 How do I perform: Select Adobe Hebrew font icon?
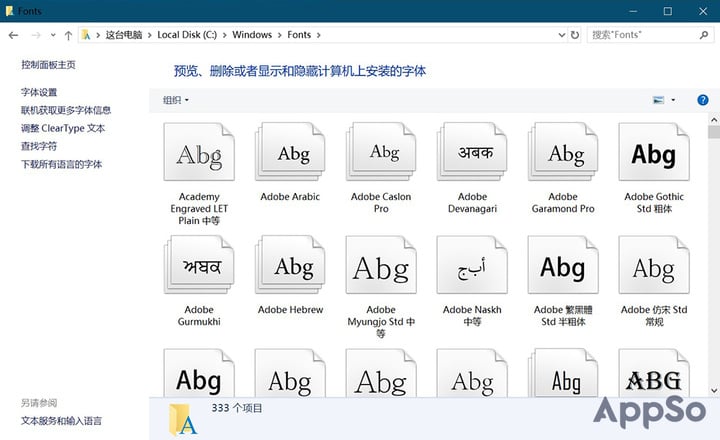click(290, 265)
